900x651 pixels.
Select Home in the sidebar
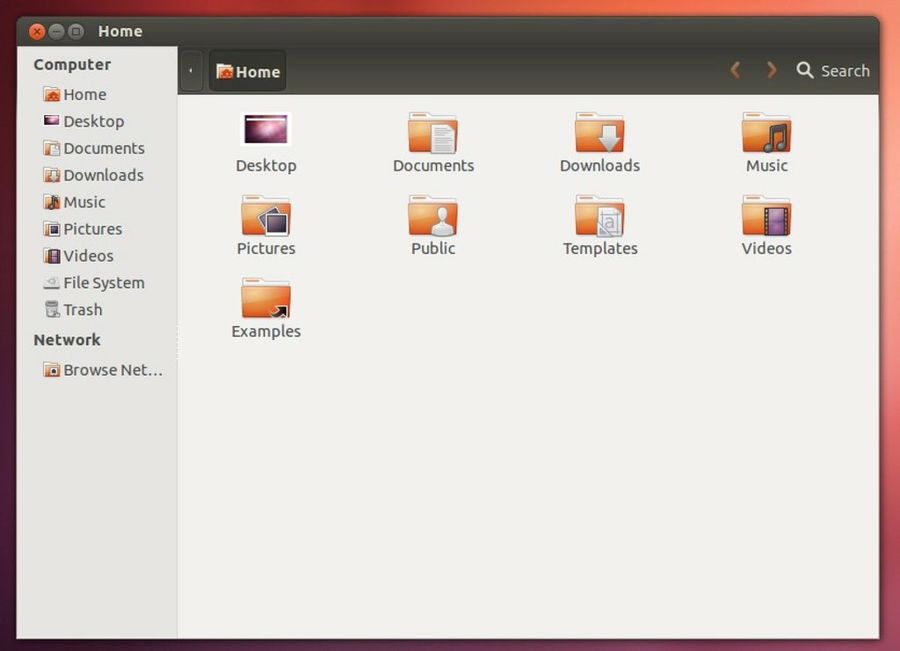click(x=84, y=94)
